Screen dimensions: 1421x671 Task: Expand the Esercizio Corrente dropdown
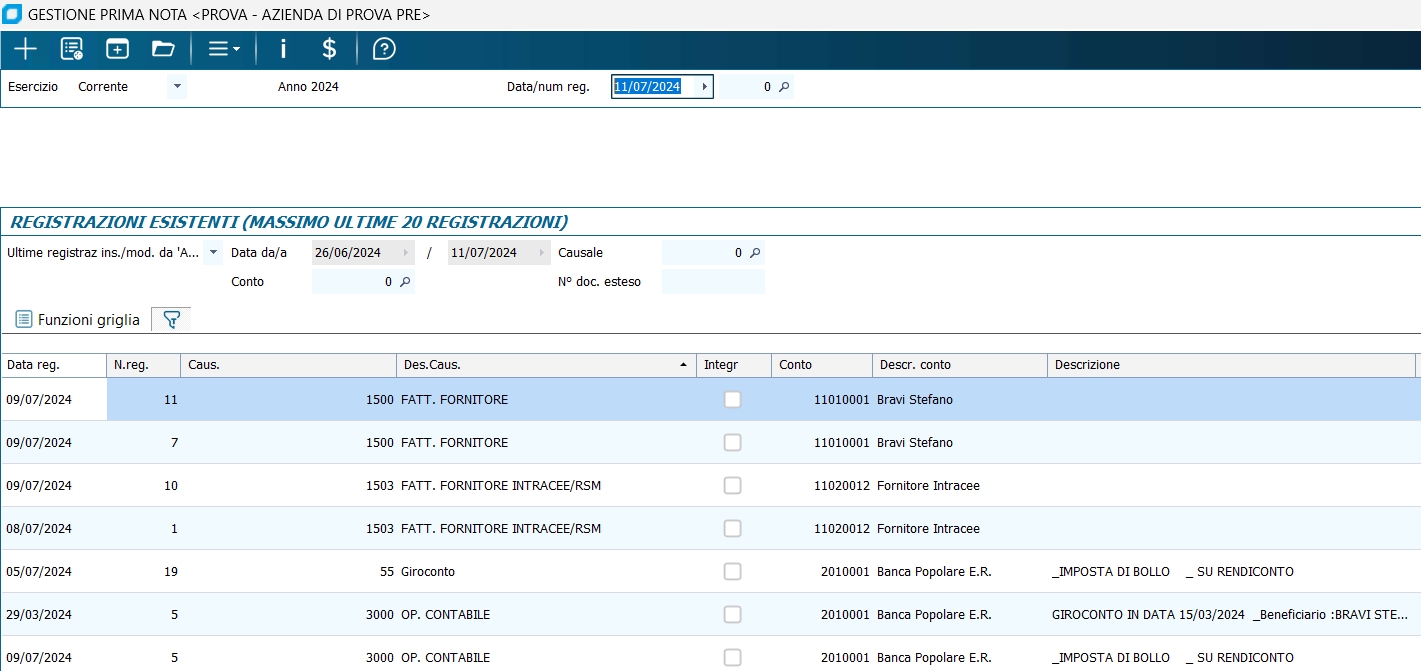[177, 87]
